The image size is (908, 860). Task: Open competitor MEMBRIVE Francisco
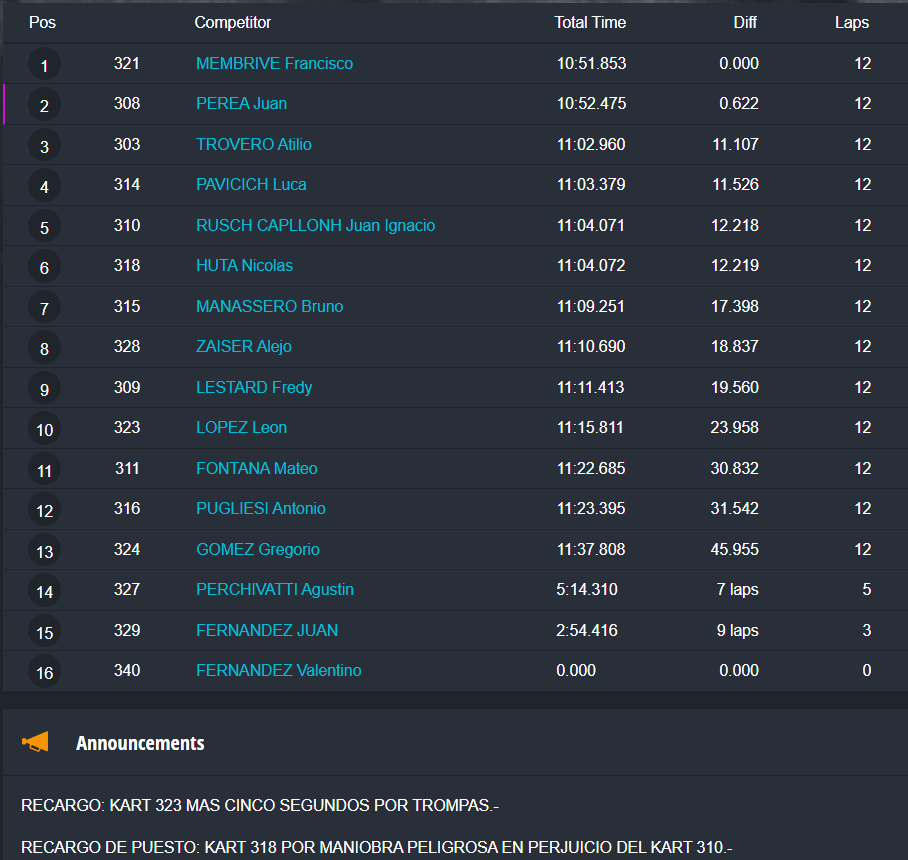pos(274,64)
